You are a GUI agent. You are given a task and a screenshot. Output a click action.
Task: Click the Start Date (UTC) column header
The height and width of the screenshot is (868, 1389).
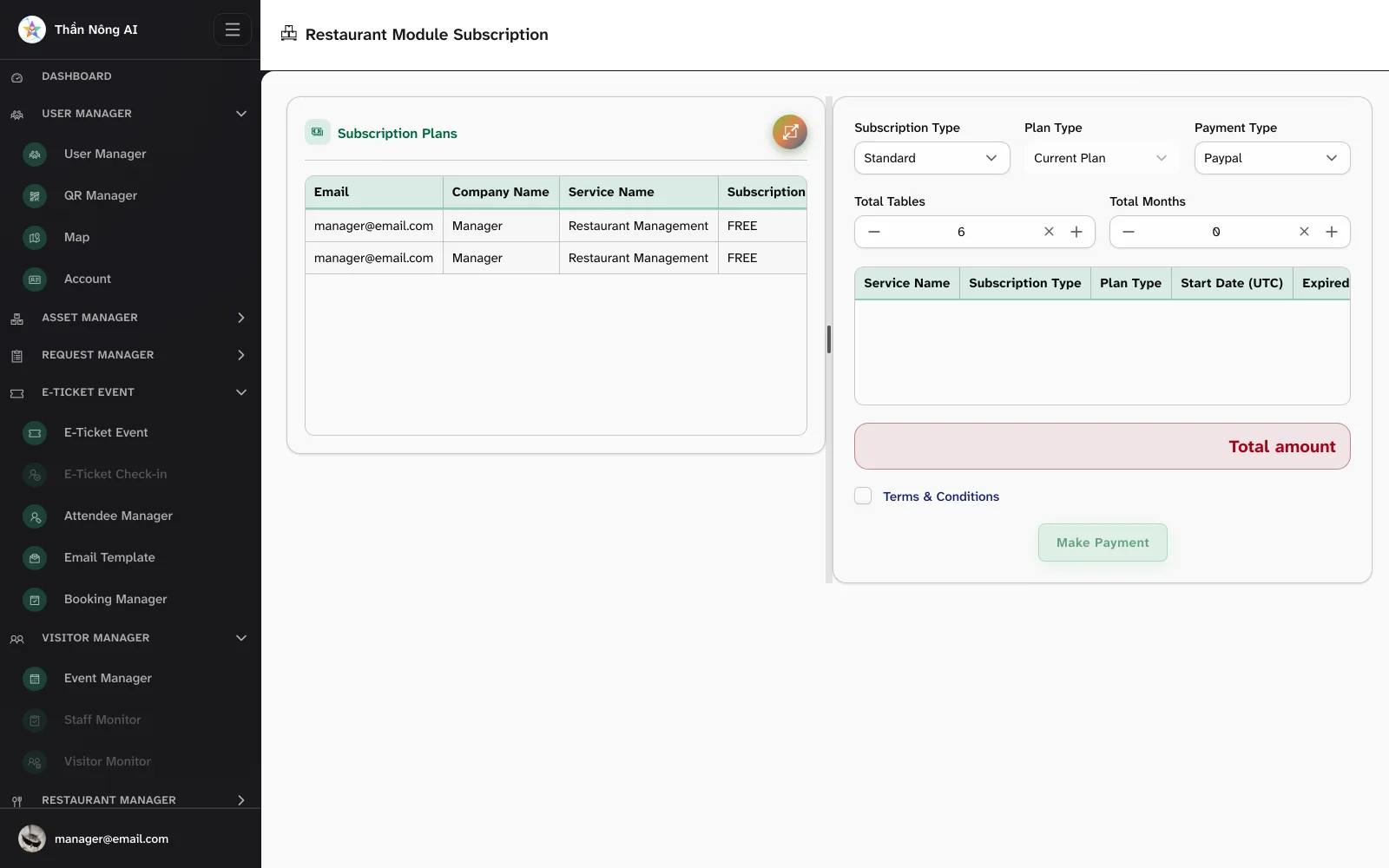(x=1232, y=283)
